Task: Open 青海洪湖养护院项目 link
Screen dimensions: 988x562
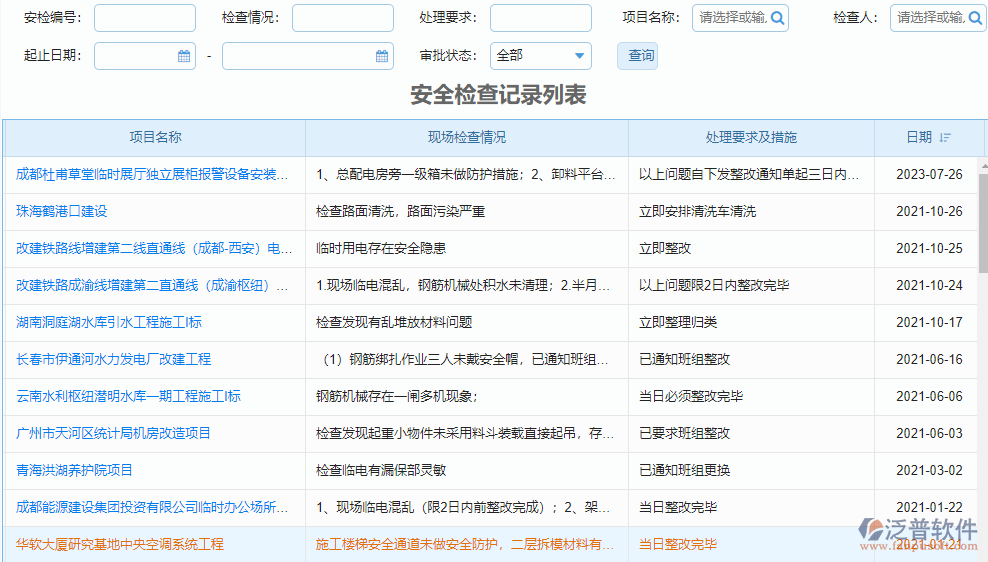Action: click(x=74, y=470)
